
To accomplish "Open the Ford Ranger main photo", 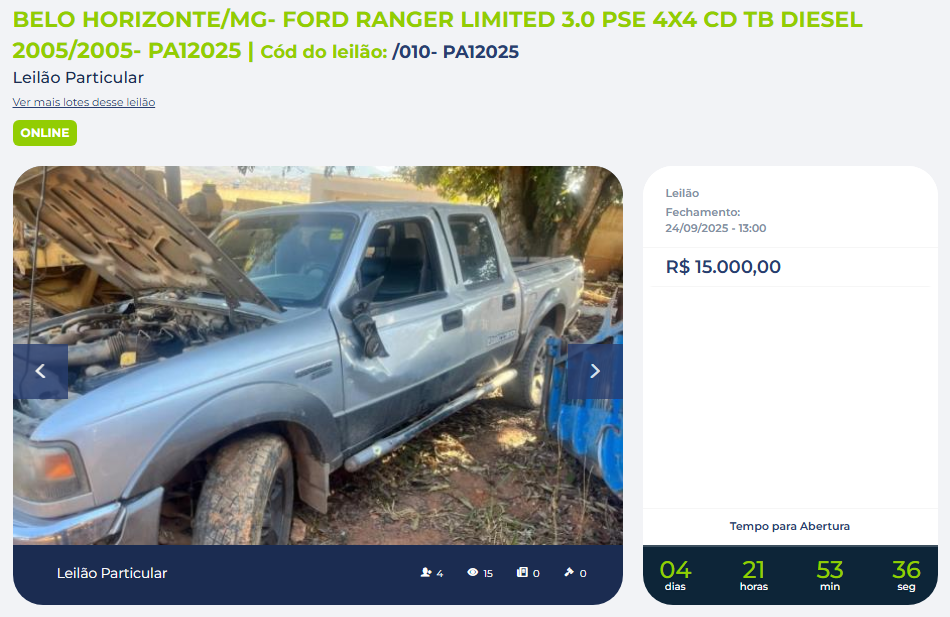I will (317, 355).
